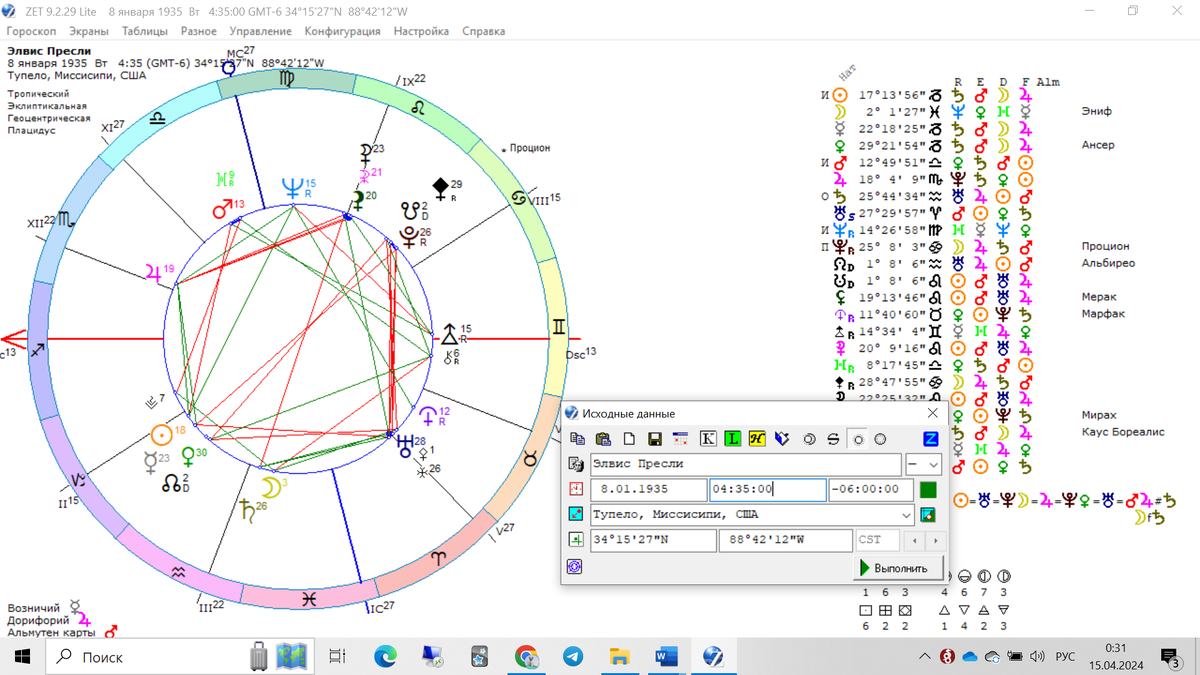Open Chrome from the taskbar

pos(526,656)
